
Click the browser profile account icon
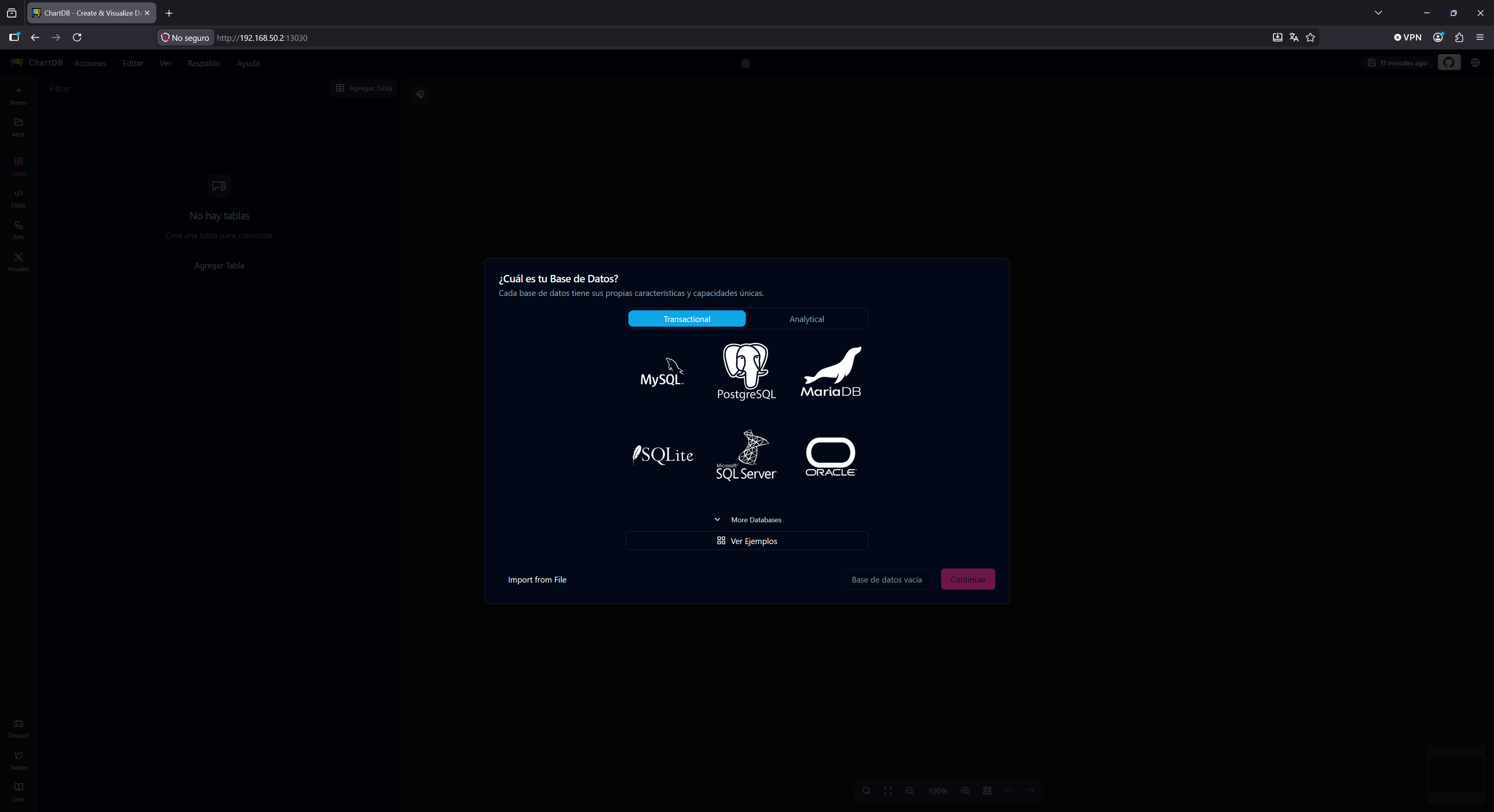(1438, 37)
